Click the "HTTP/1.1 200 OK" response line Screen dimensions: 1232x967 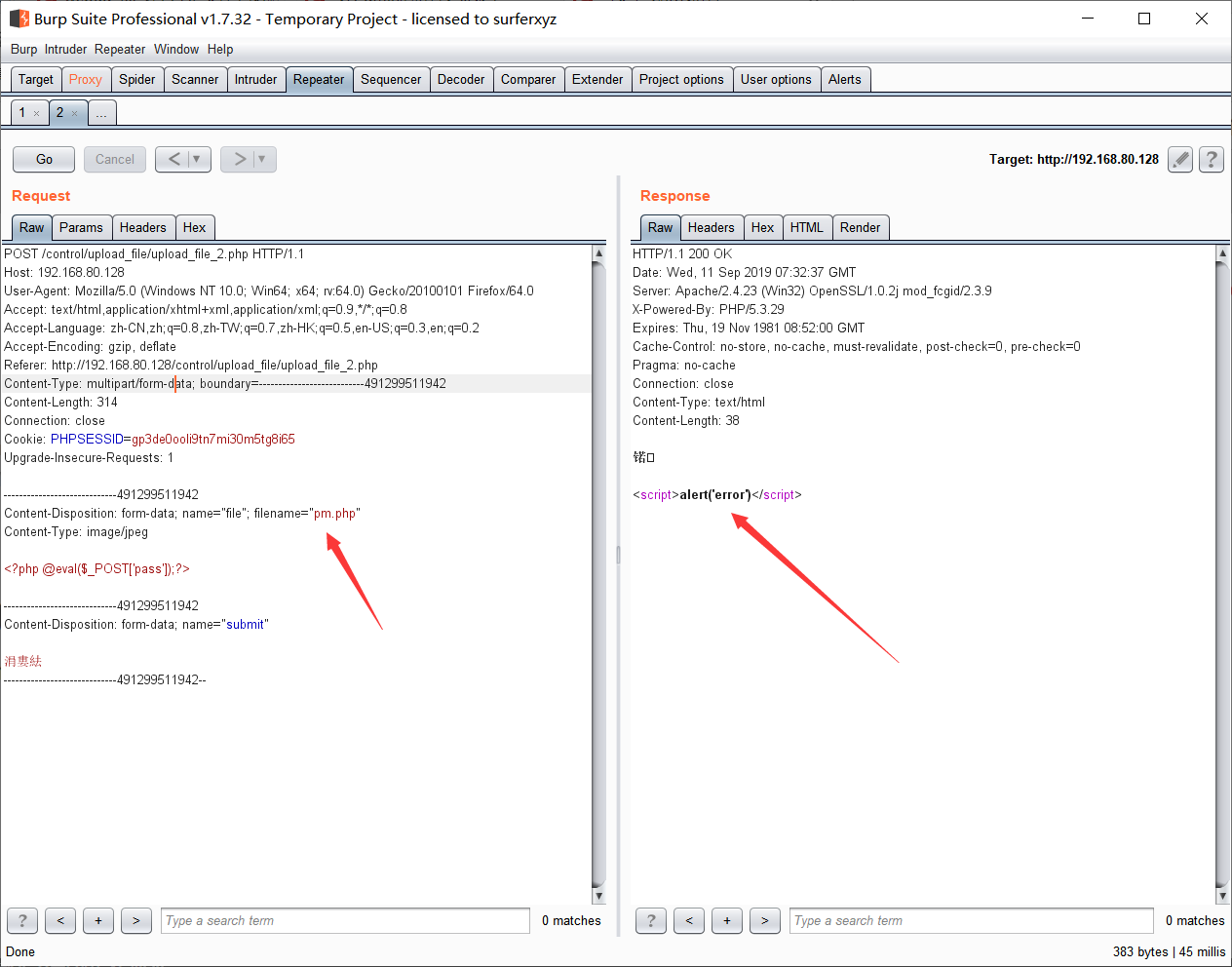(682, 254)
